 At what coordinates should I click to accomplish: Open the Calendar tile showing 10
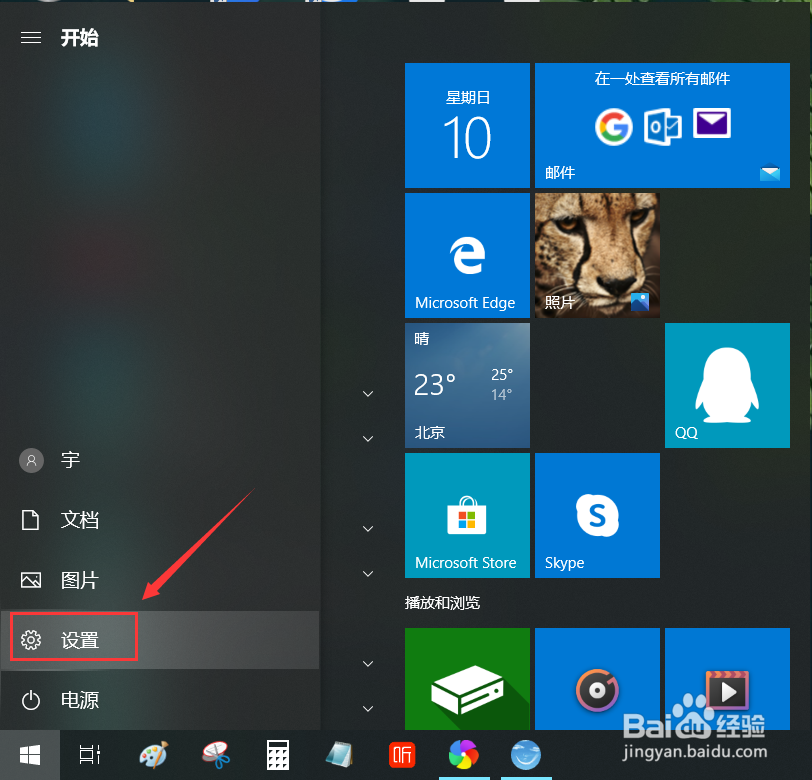pyautogui.click(x=467, y=125)
